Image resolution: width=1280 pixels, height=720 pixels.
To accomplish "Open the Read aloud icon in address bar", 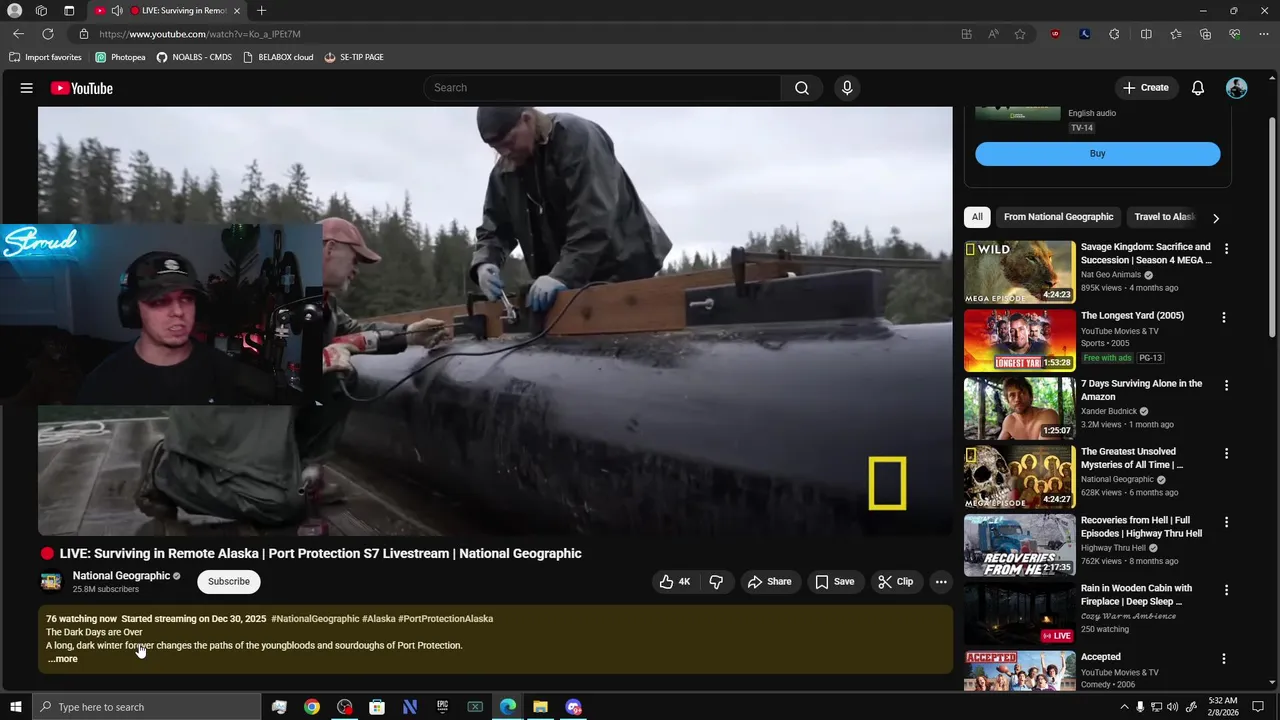I will (x=993, y=34).
